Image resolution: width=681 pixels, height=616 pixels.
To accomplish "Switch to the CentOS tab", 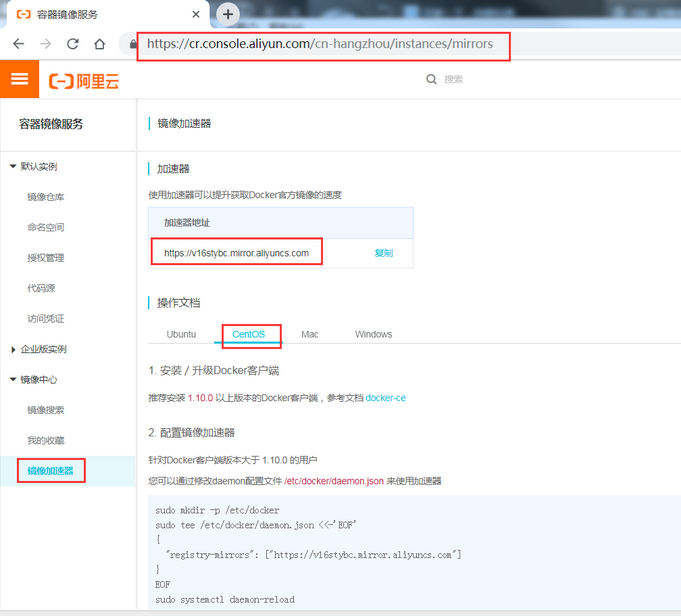I will [248, 334].
